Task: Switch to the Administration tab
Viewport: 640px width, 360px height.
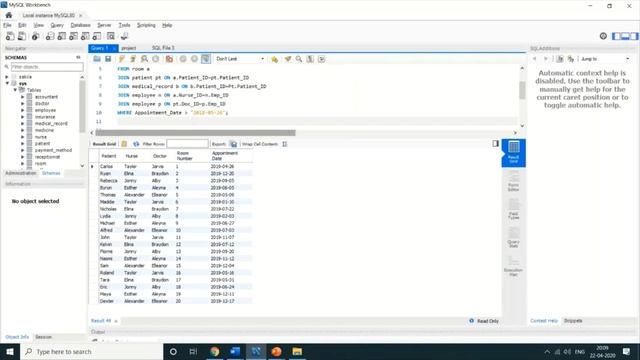Action: (x=20, y=173)
